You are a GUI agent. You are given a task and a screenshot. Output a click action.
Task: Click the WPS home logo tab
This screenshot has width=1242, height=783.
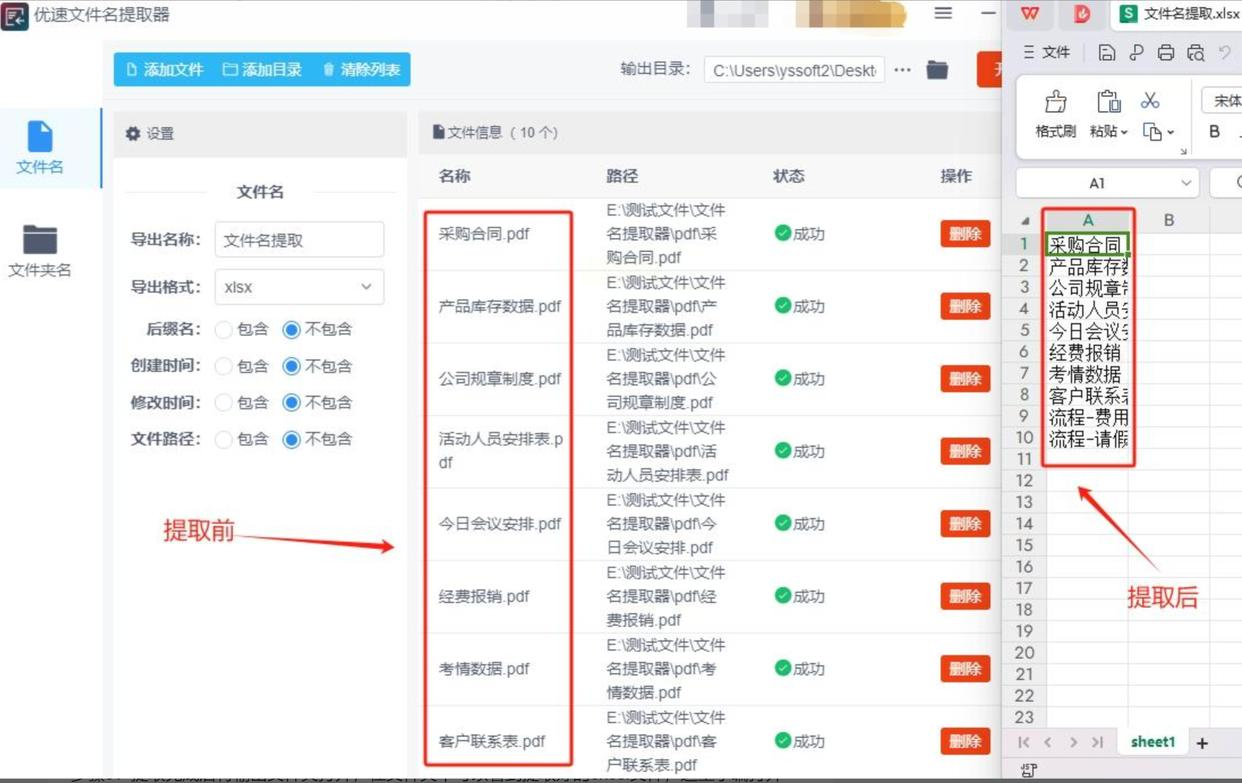[x=1030, y=14]
